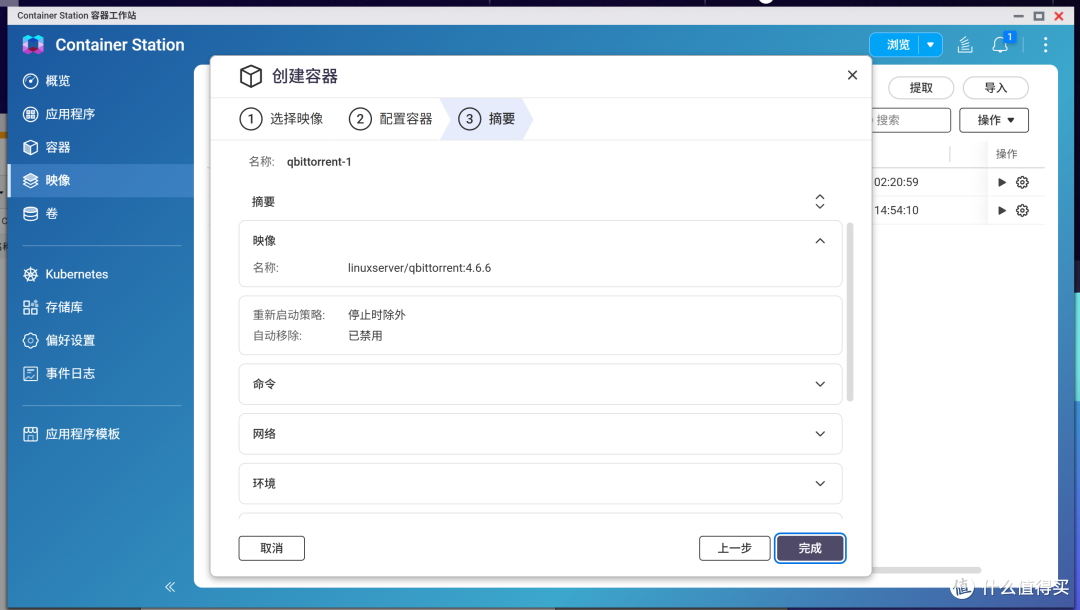Open 应用程序模板 app templates
The height and width of the screenshot is (610, 1080).
pos(101,434)
